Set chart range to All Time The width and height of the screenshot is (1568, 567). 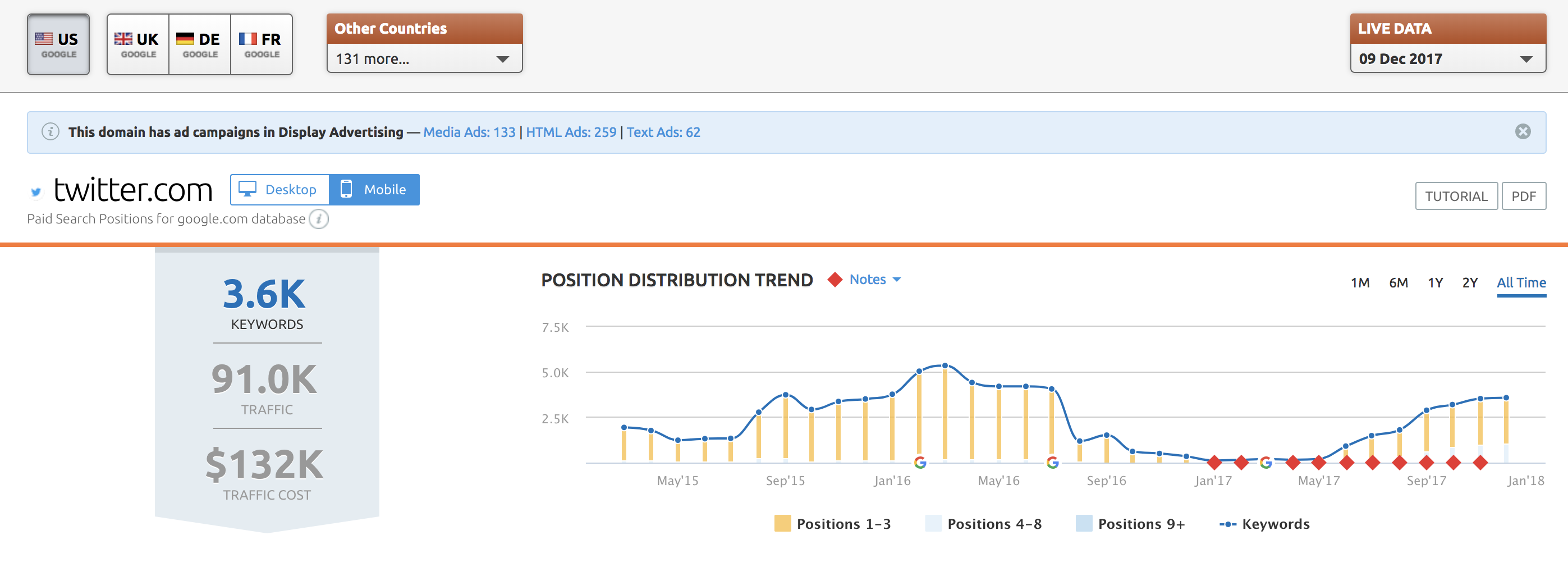click(x=1521, y=282)
